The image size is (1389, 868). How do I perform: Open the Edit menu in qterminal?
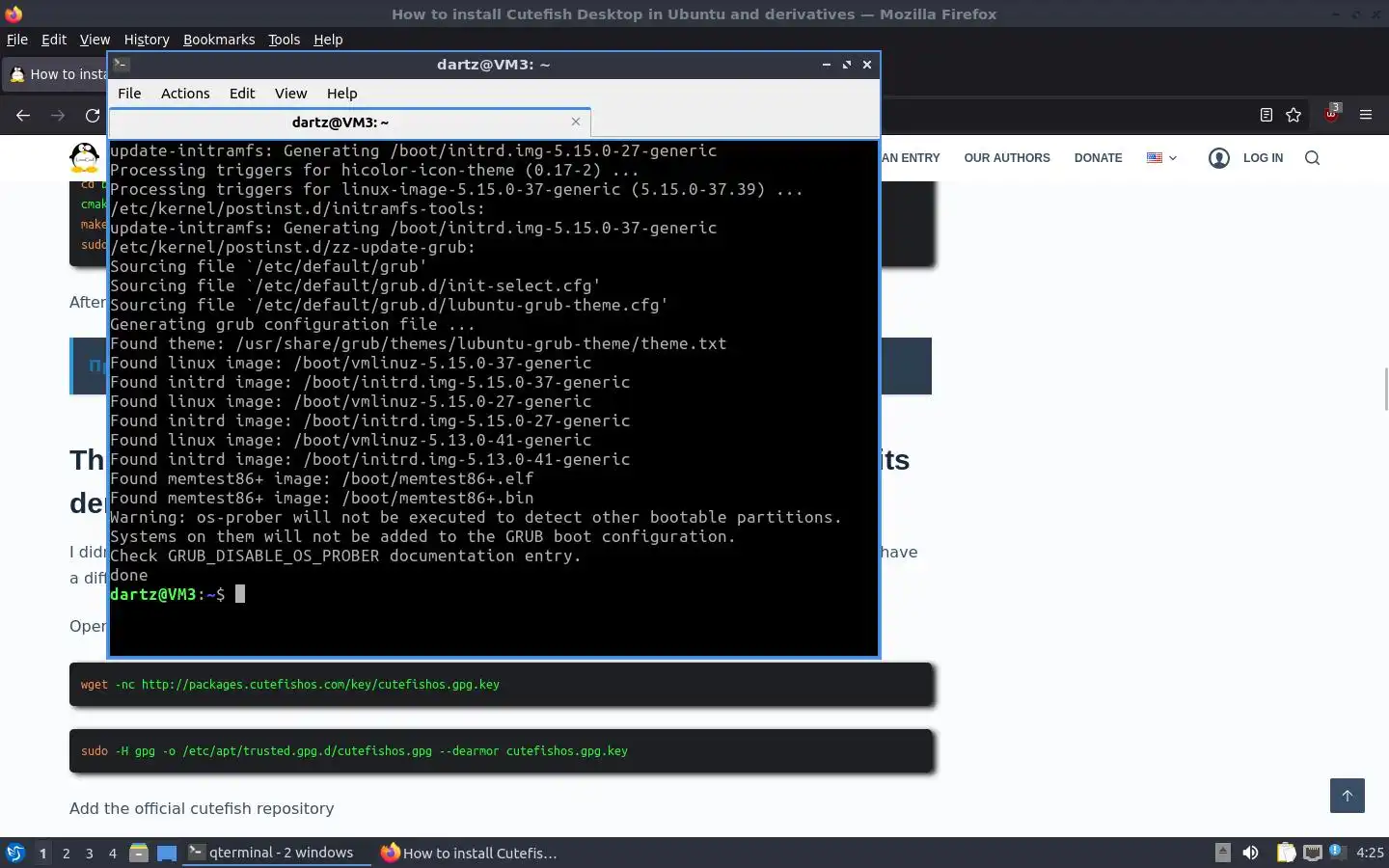(x=242, y=94)
